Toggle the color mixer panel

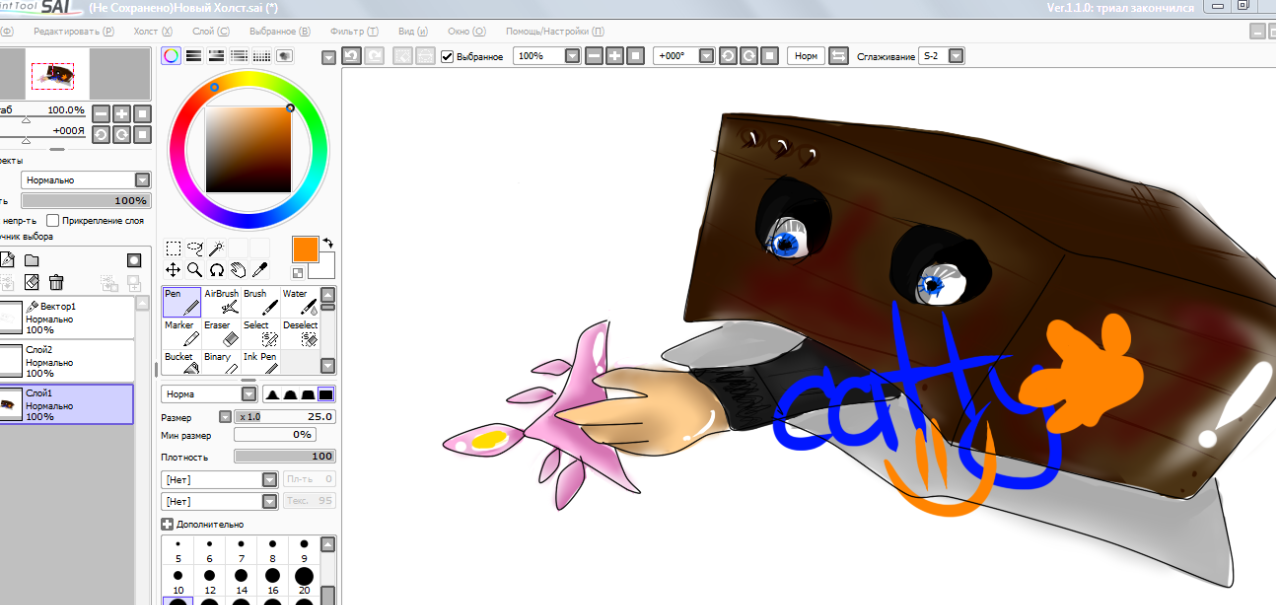point(239,56)
